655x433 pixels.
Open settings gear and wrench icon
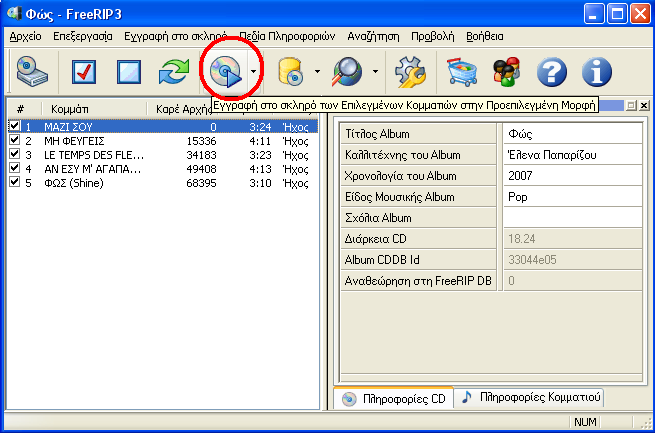click(x=410, y=72)
